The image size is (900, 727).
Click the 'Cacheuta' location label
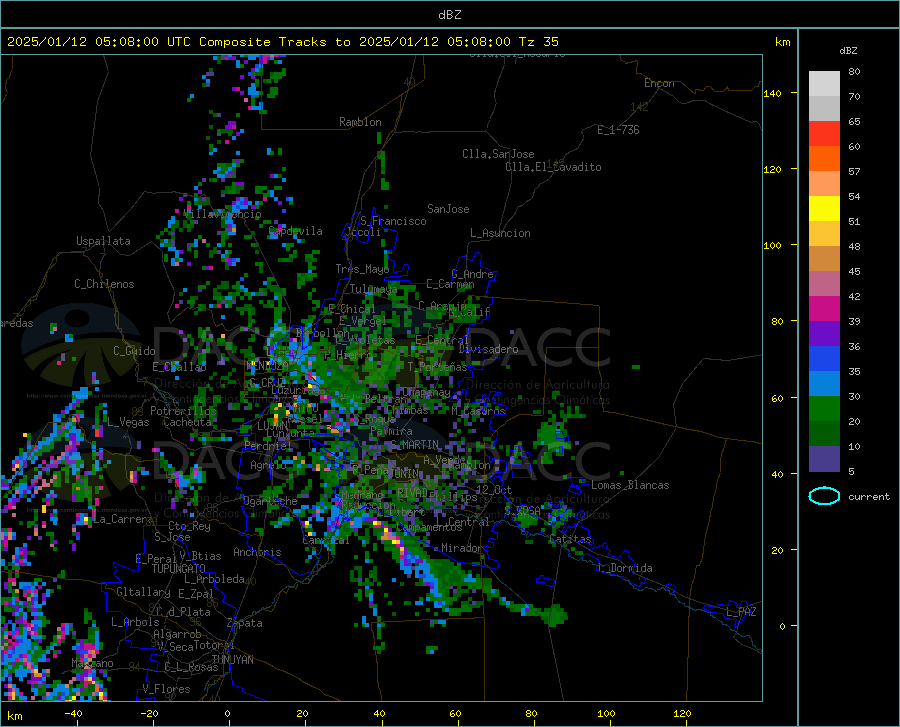(x=187, y=422)
